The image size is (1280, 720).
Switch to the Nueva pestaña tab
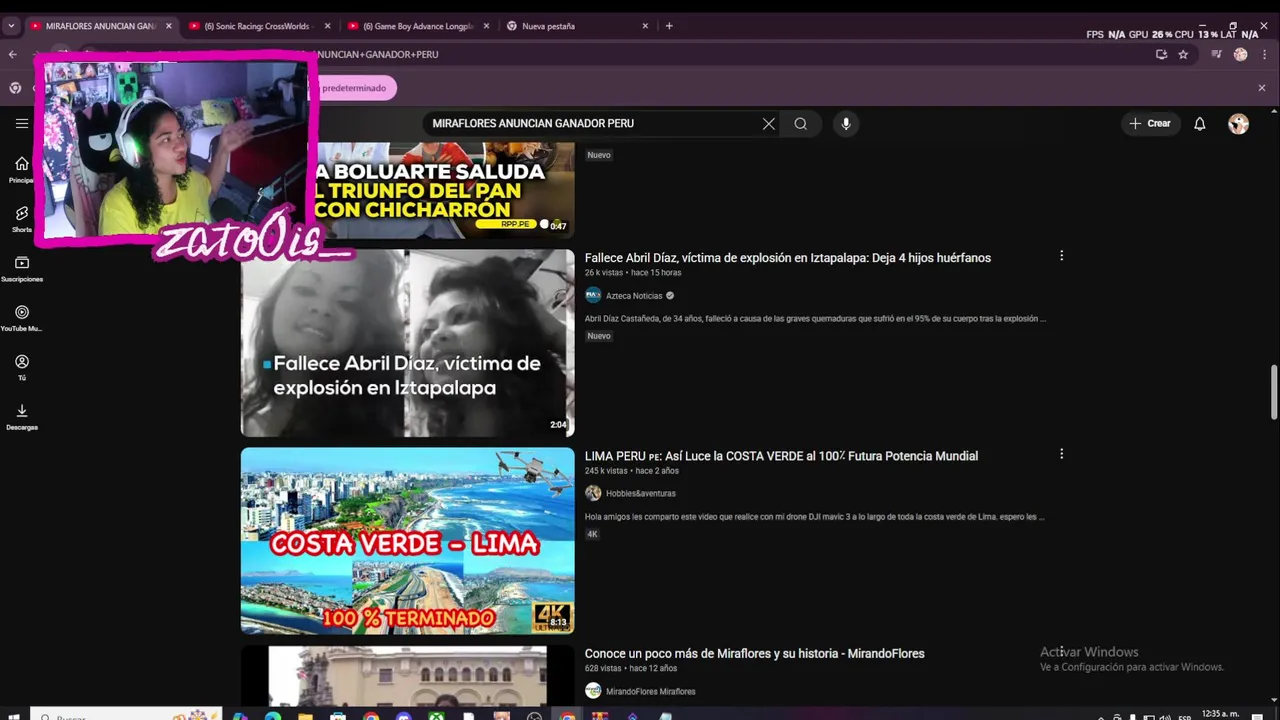coord(577,26)
